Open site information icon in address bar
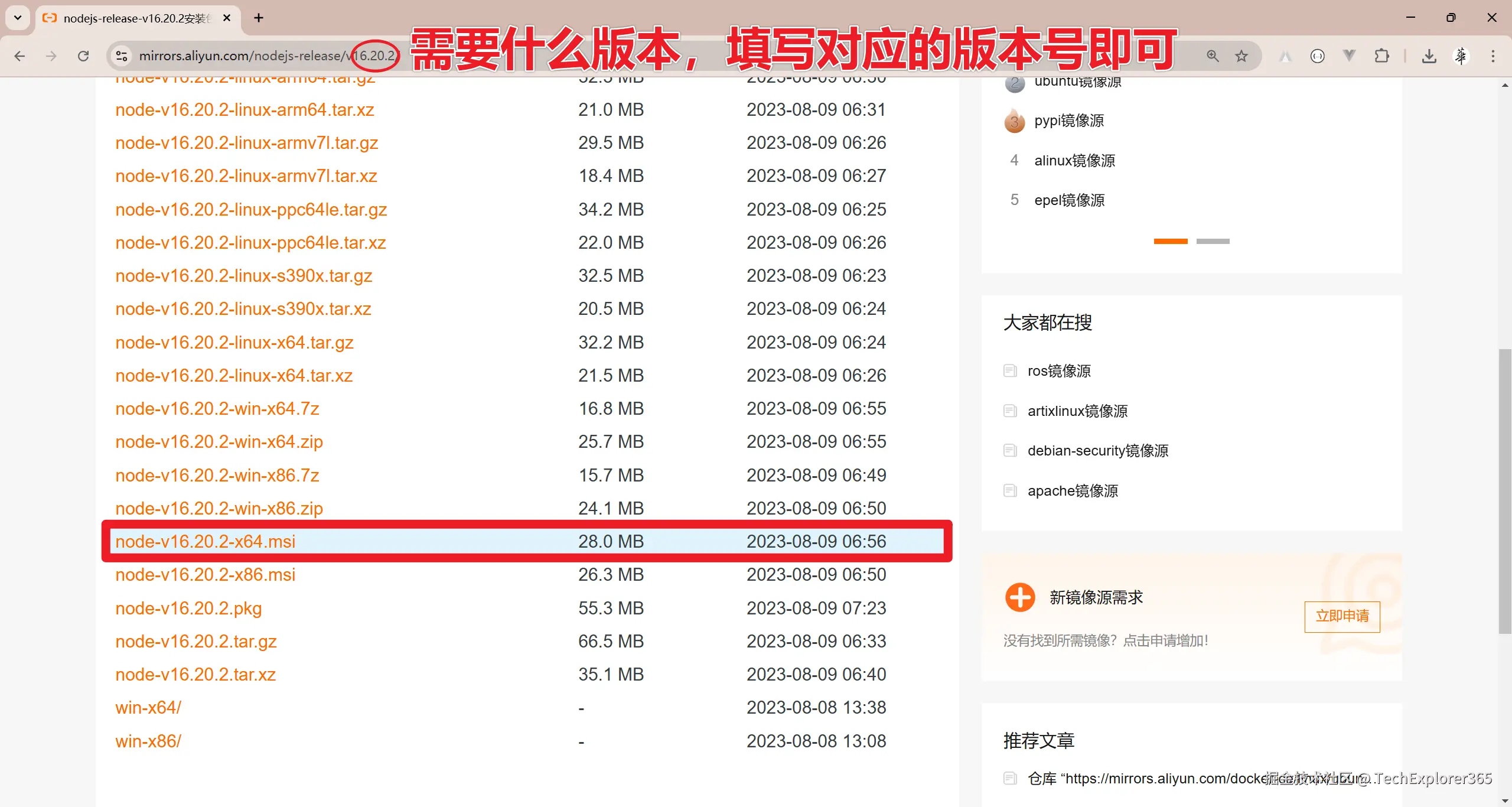Viewport: 1512px width, 807px height. [x=122, y=56]
